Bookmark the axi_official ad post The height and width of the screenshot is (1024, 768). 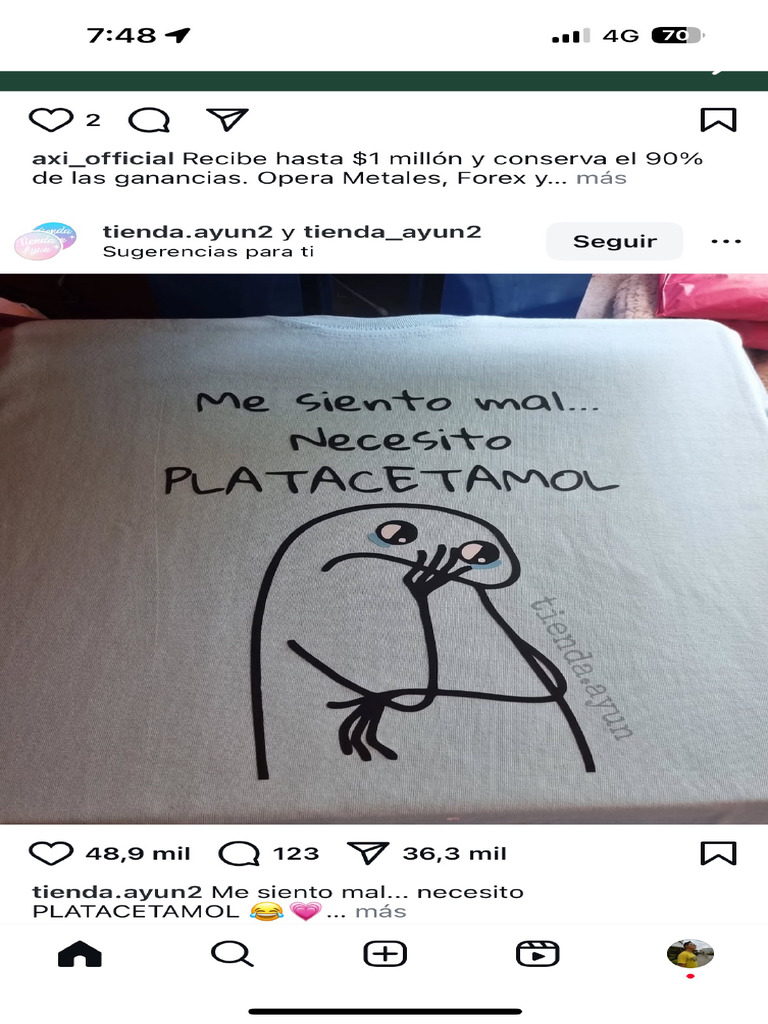click(x=718, y=120)
